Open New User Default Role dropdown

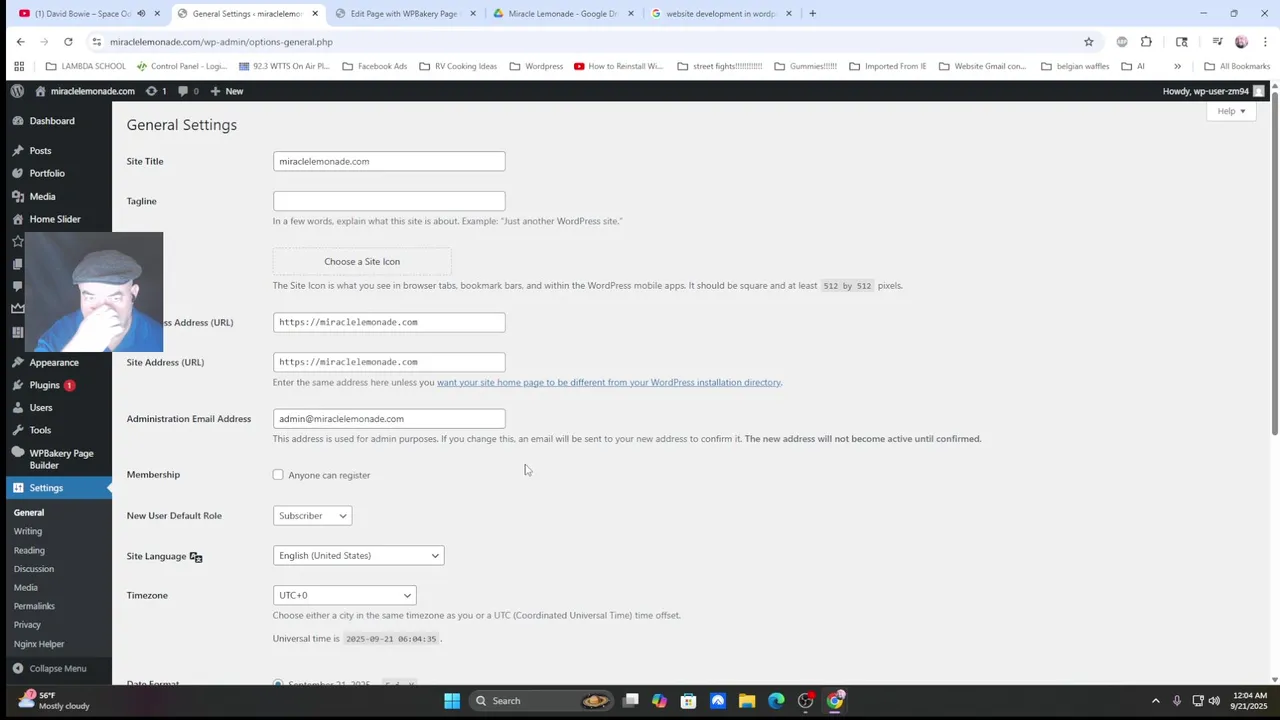tap(312, 516)
